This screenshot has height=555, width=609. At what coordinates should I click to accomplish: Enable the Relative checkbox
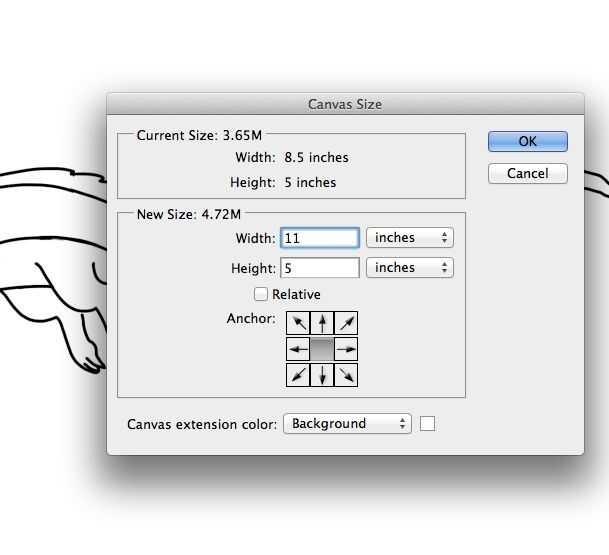[261, 294]
